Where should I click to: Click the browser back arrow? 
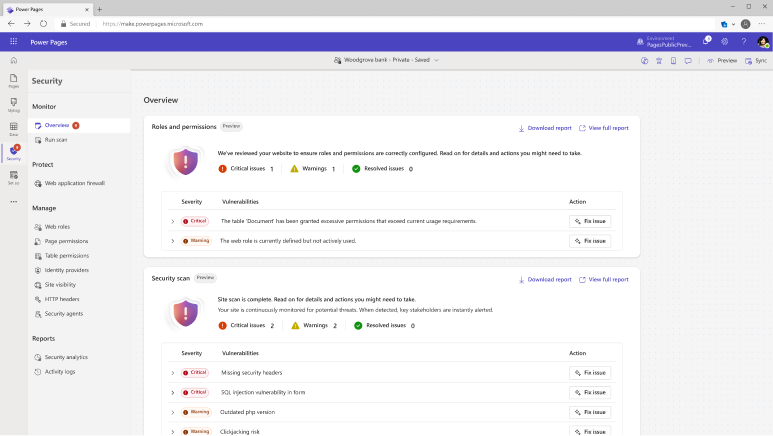[11, 24]
